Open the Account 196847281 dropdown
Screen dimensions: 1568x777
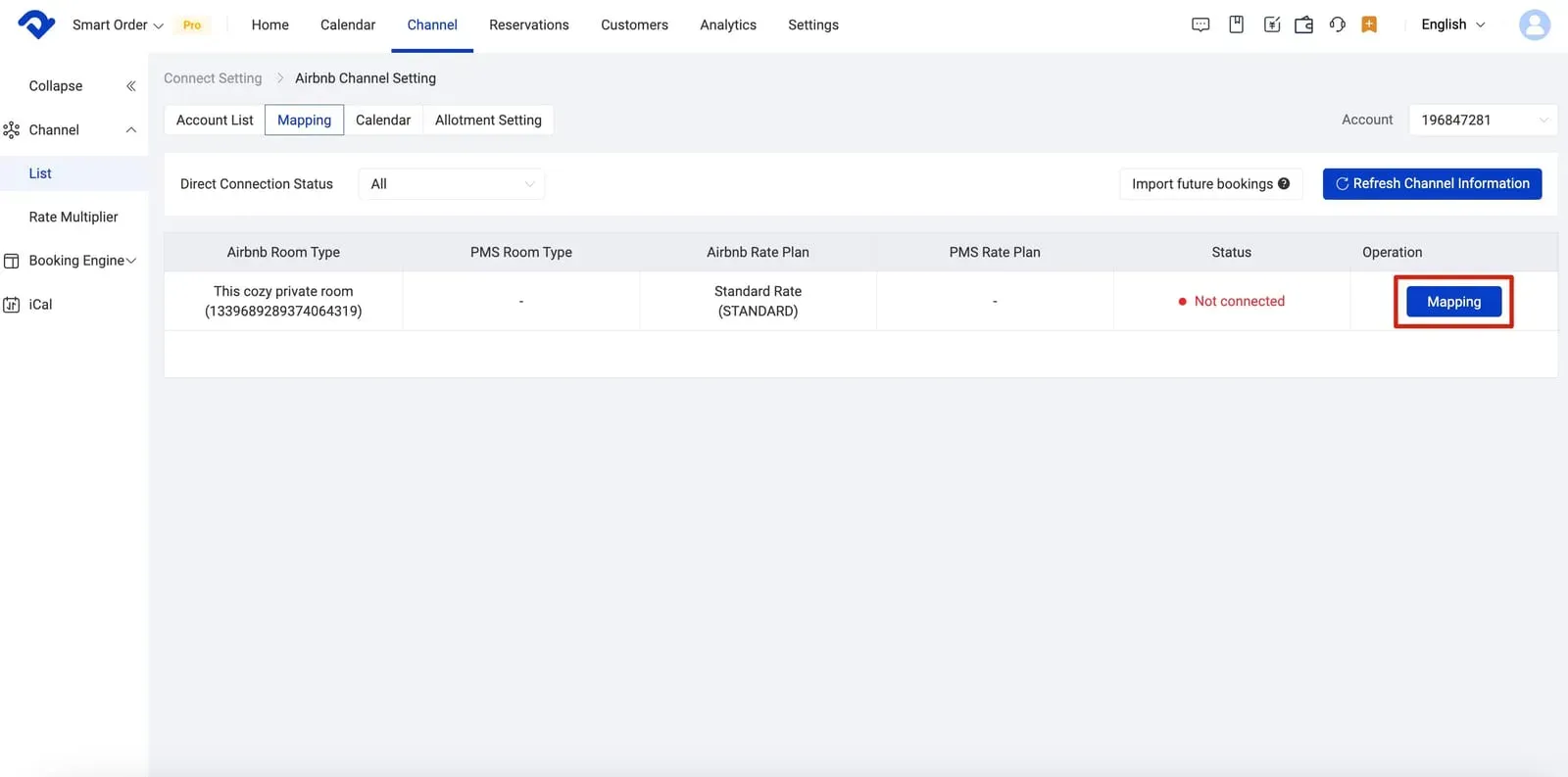pyautogui.click(x=1483, y=120)
